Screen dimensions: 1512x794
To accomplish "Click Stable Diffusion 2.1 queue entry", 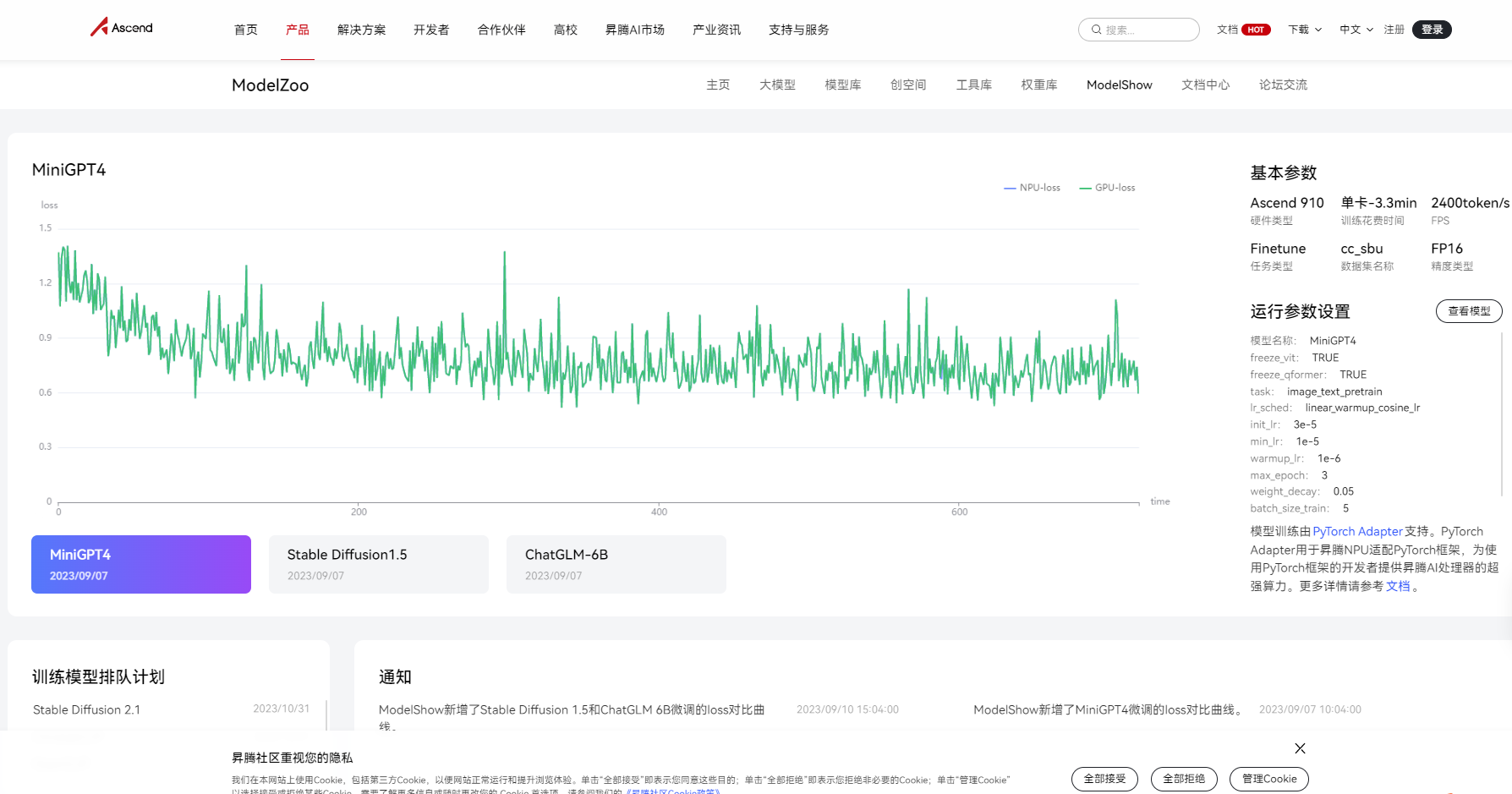I will pyautogui.click(x=86, y=709).
